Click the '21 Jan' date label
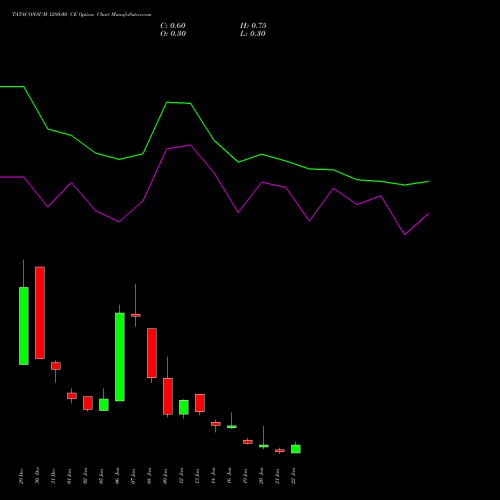This screenshot has width=500, height=500. pyautogui.click(x=277, y=476)
